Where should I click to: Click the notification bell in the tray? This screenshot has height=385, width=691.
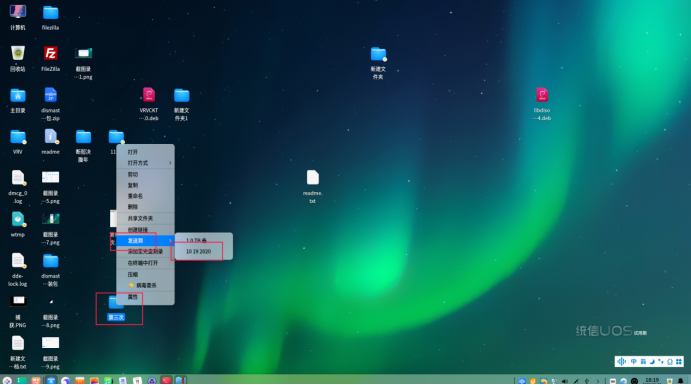[x=680, y=381]
